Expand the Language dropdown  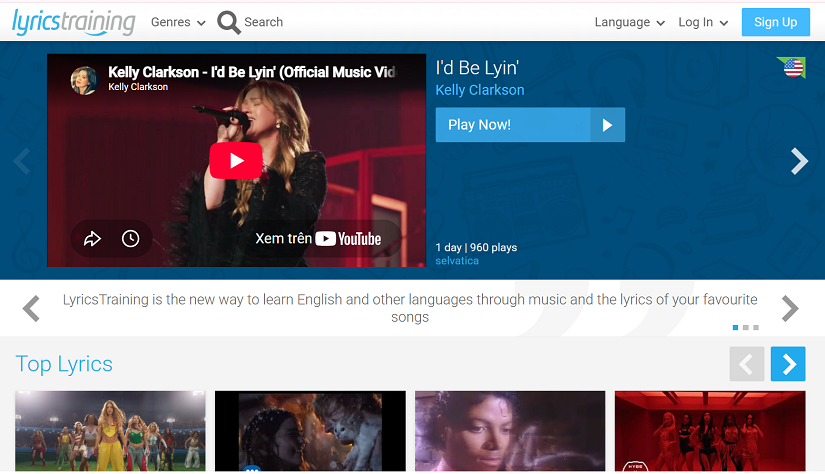click(x=630, y=22)
